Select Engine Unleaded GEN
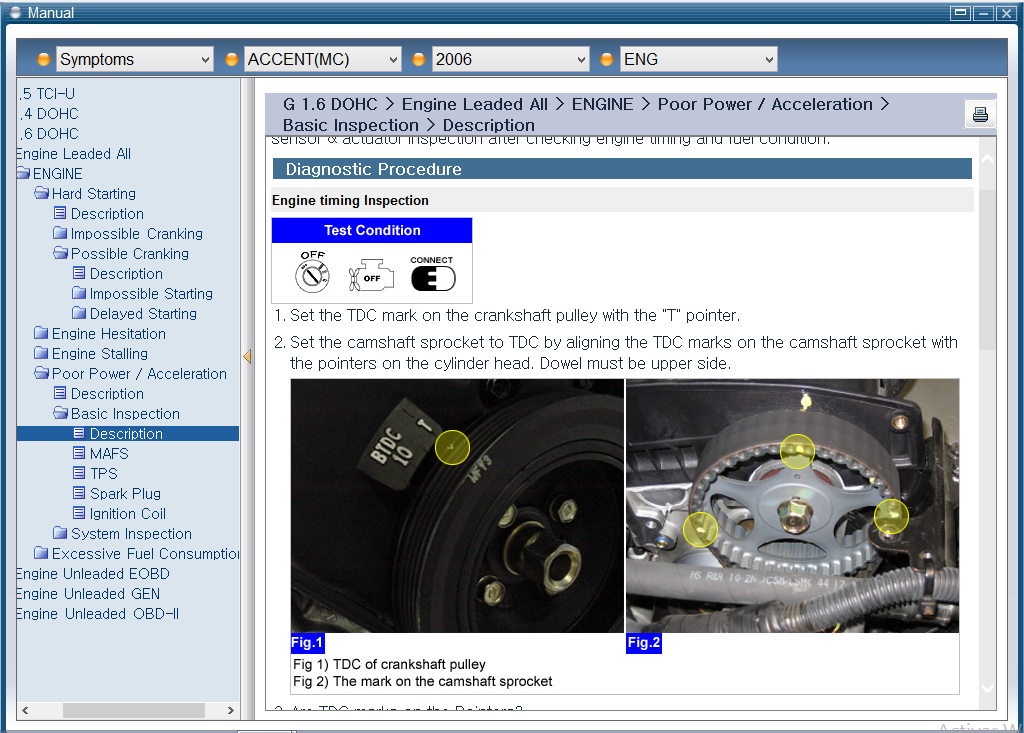The width and height of the screenshot is (1024, 733). point(88,594)
